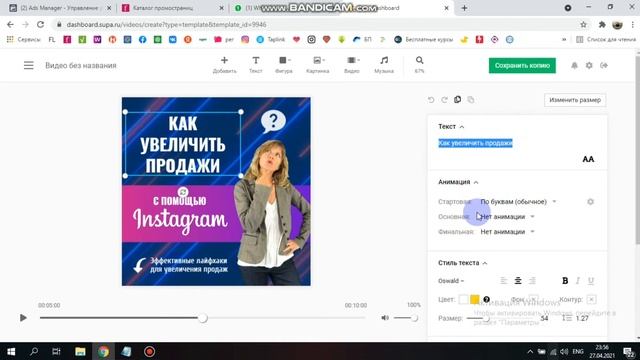Click the timeline playhead handle
Viewport: 640px width, 360px height.
pyautogui.click(x=202, y=318)
